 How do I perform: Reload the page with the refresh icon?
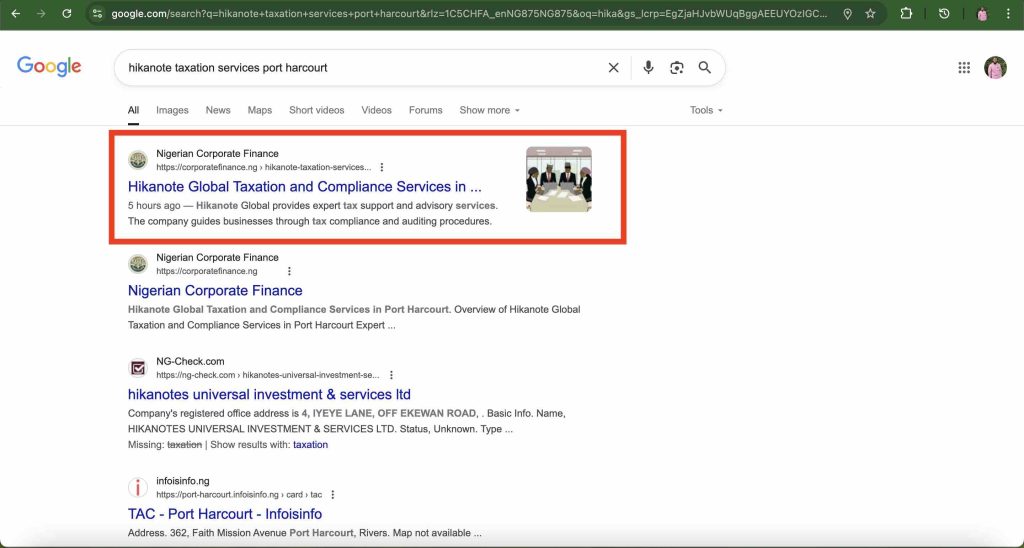[67, 13]
